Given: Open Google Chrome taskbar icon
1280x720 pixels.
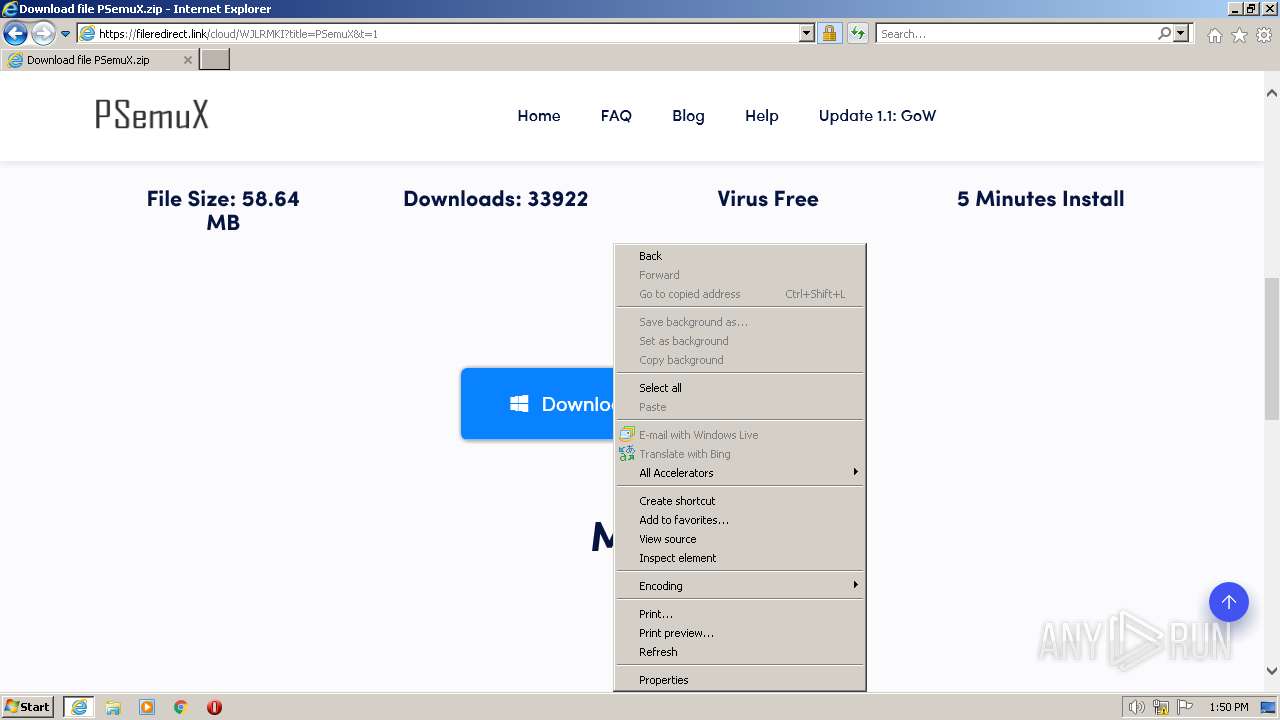Looking at the screenshot, I should [x=181, y=707].
